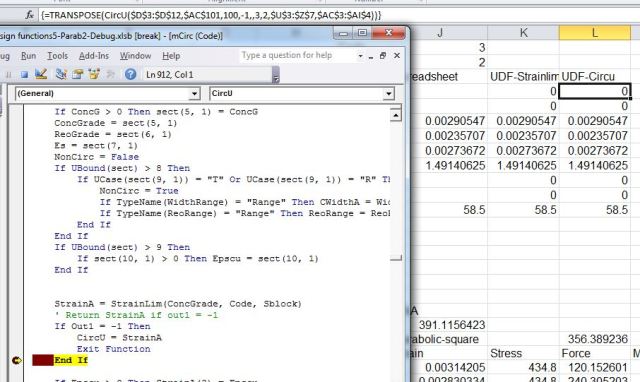Screen dimensions: 640x382
Task: Open the Add-Ins menu
Action: click(94, 56)
